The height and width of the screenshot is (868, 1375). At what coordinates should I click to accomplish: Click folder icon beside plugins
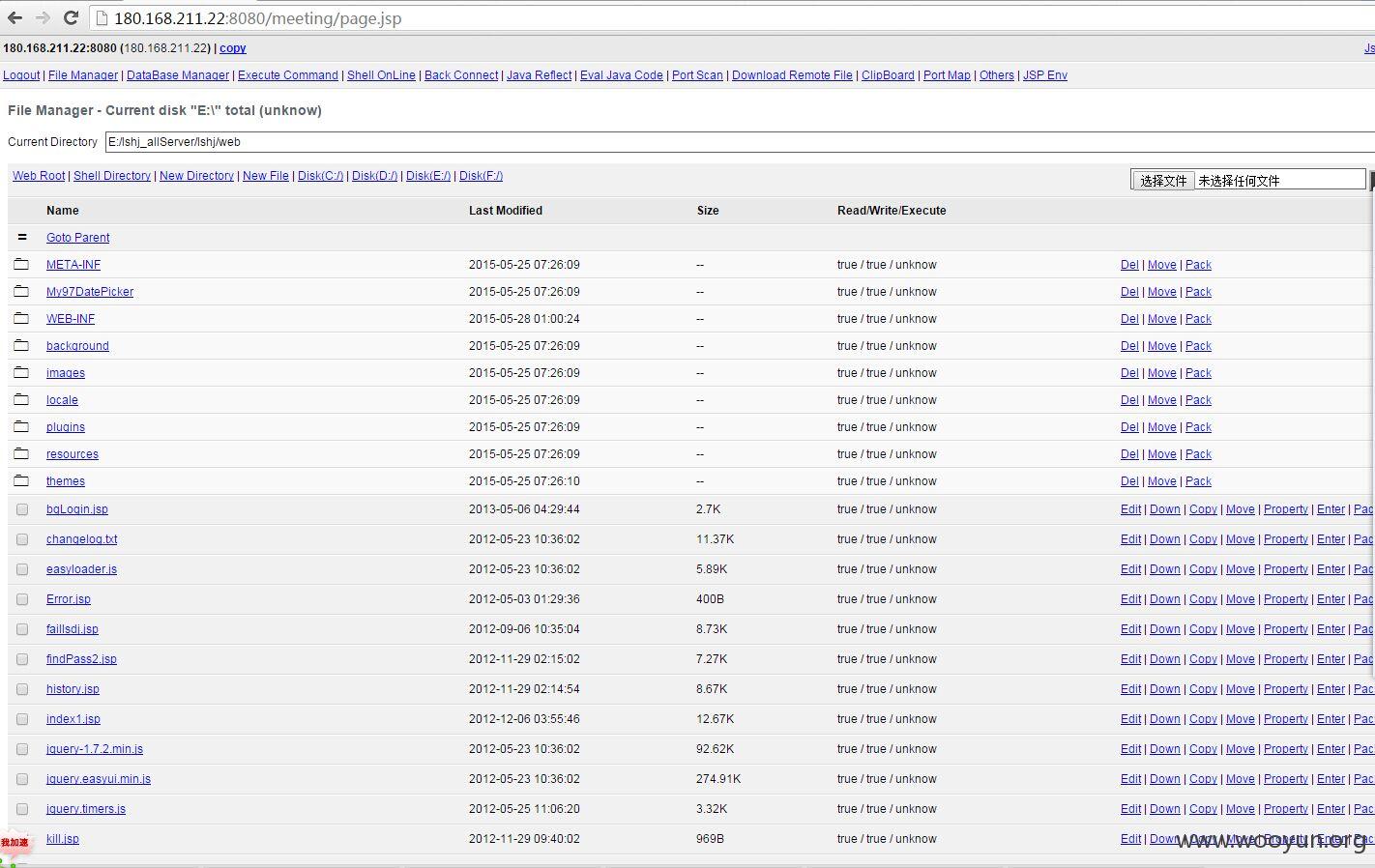tap(21, 426)
